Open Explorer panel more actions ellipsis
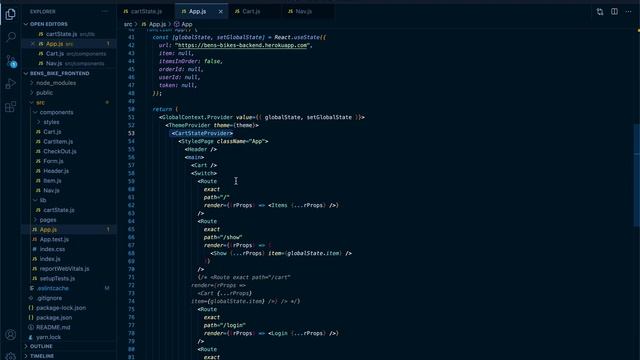Screen dimensions: 640x360 click(x=105, y=11)
